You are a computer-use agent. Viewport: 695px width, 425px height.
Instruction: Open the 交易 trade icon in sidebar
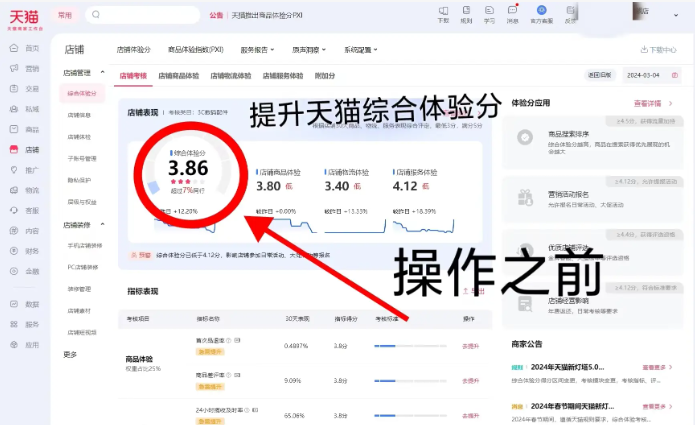click(x=14, y=89)
